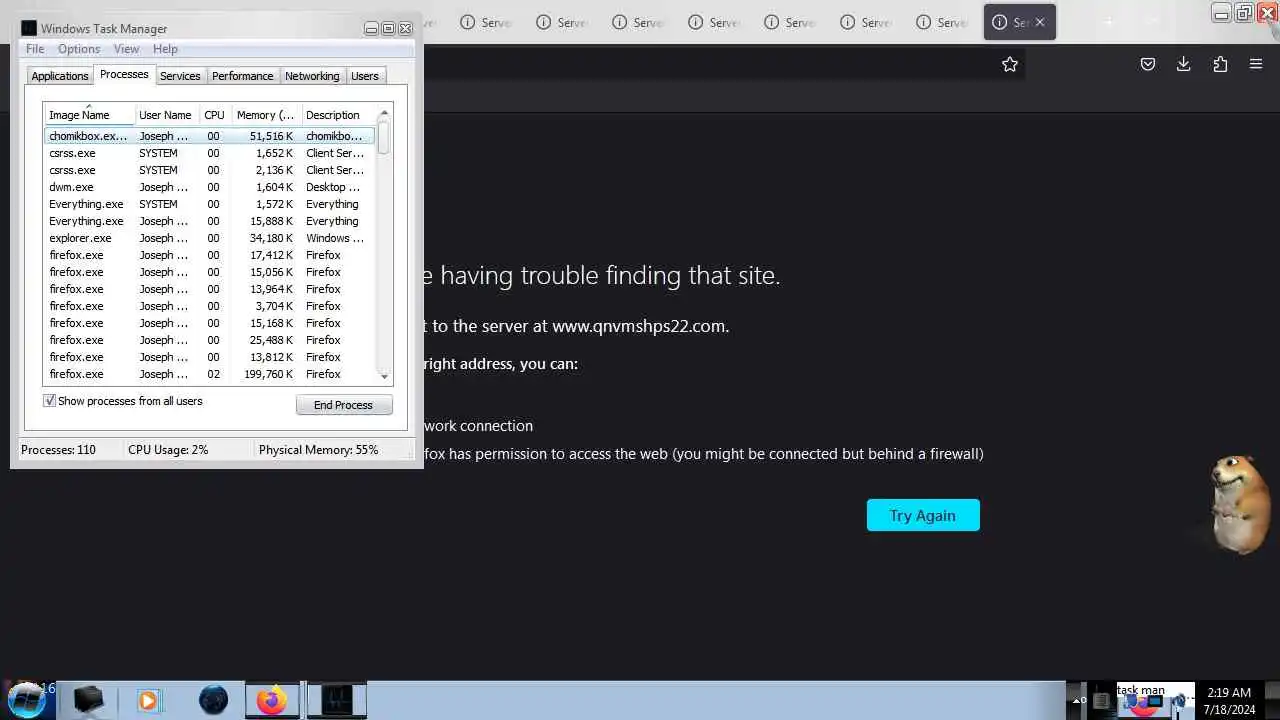Open the View menu in Task Manager
The height and width of the screenshot is (720, 1280).
(126, 49)
